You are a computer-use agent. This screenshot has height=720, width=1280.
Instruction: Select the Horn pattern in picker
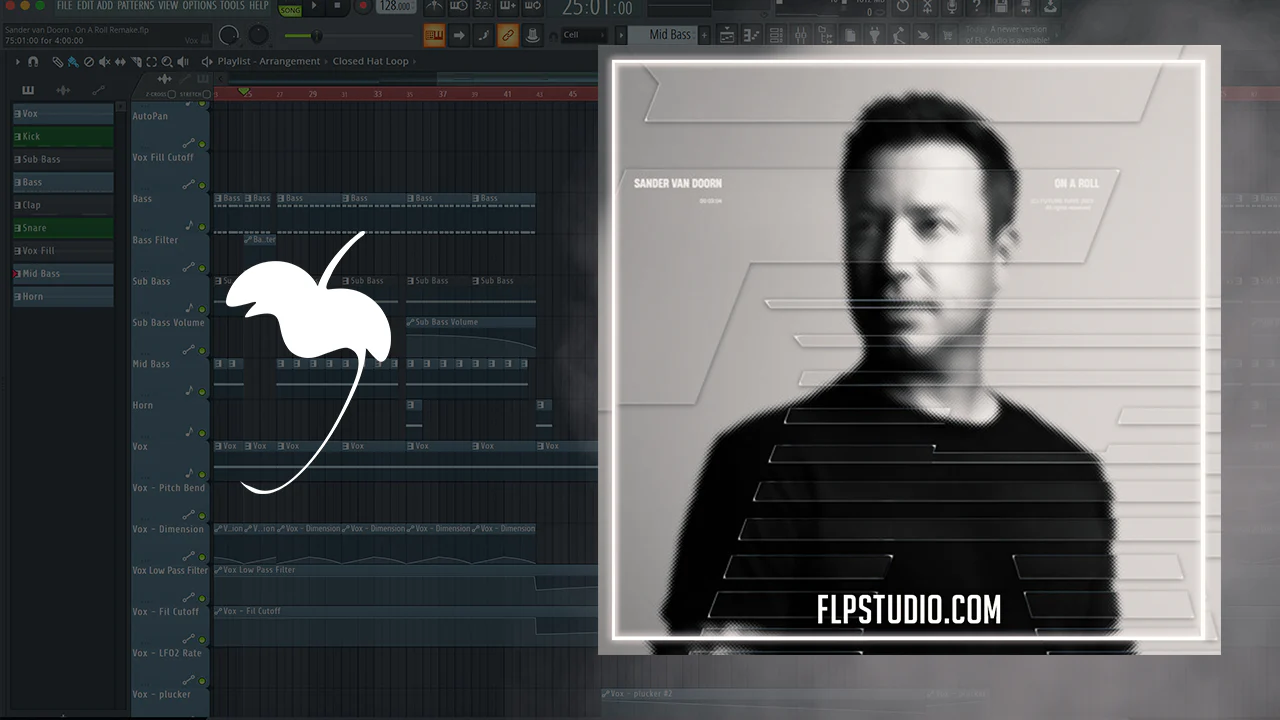coord(63,297)
